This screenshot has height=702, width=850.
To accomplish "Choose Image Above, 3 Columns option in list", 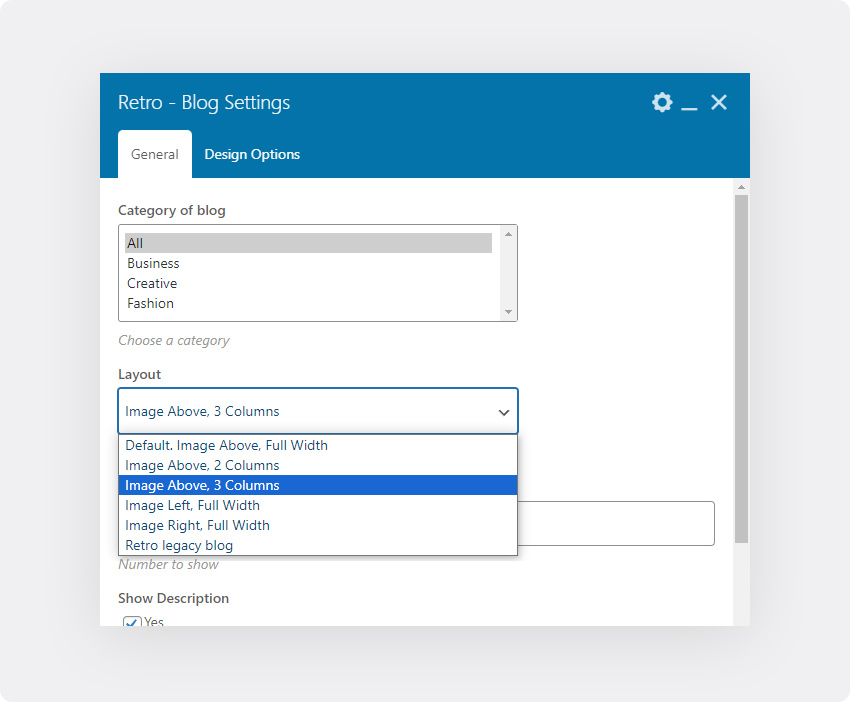I will (x=318, y=485).
